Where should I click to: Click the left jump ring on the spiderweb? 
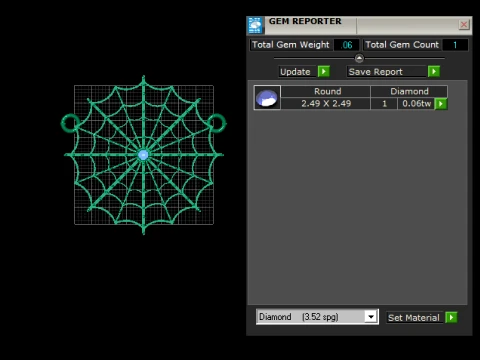pyautogui.click(x=70, y=123)
